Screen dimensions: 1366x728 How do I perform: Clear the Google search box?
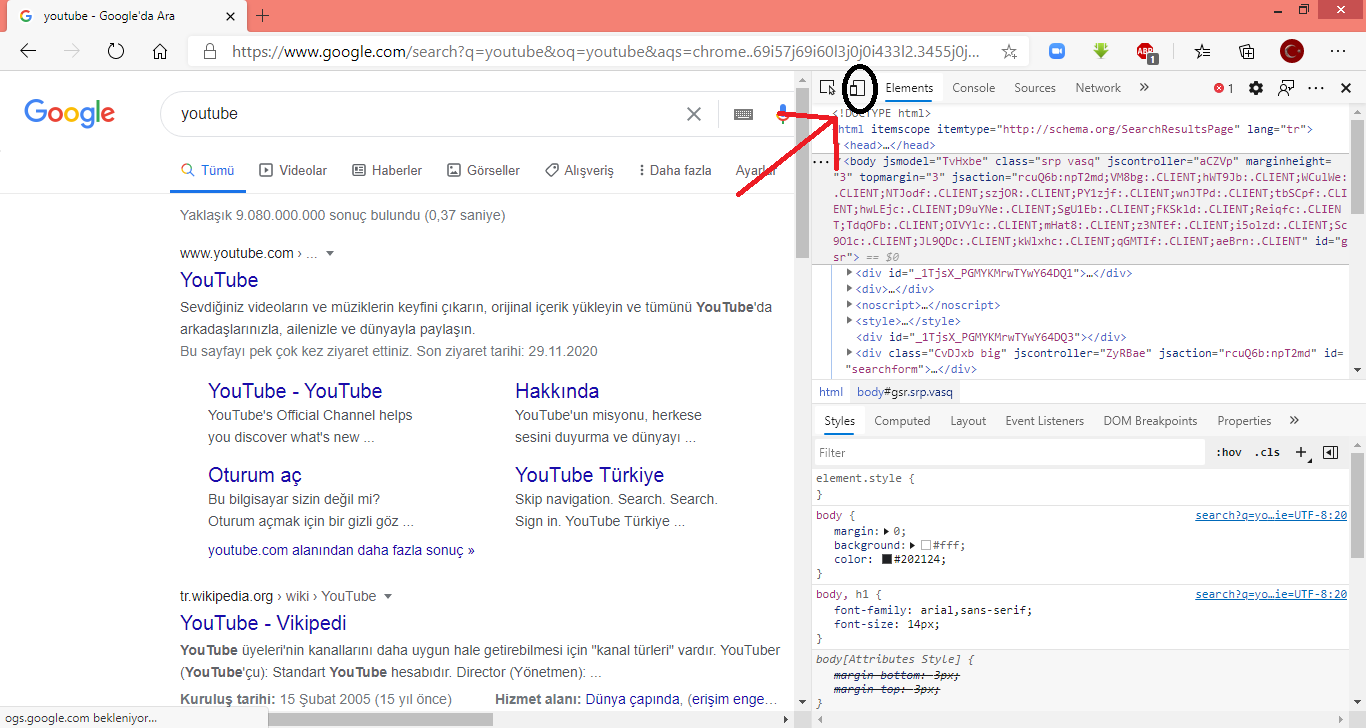coord(693,114)
